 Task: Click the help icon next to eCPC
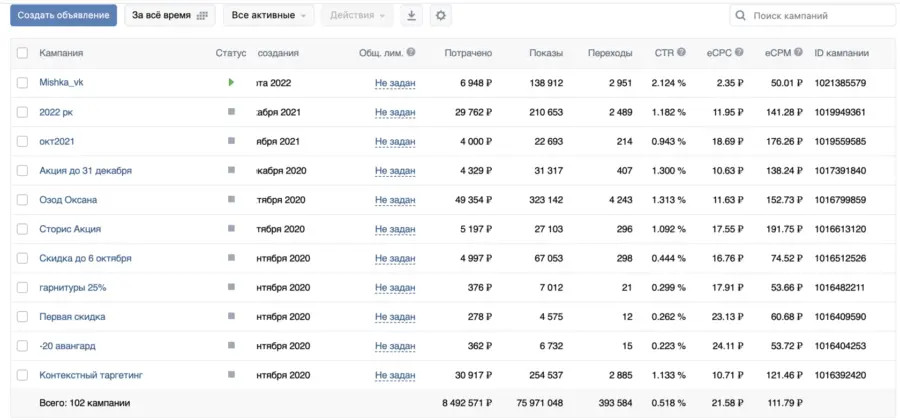[739, 53]
